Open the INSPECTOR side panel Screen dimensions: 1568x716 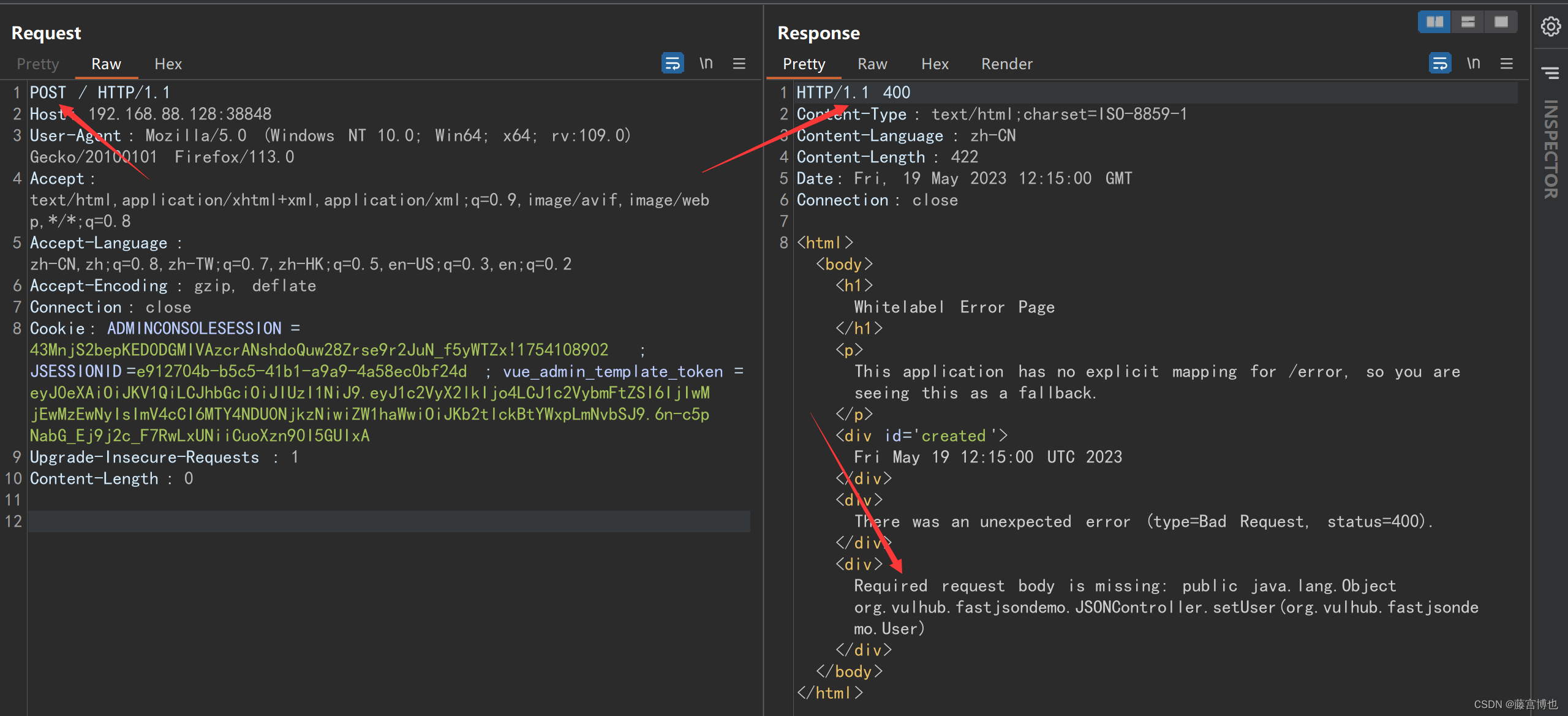point(1551,149)
